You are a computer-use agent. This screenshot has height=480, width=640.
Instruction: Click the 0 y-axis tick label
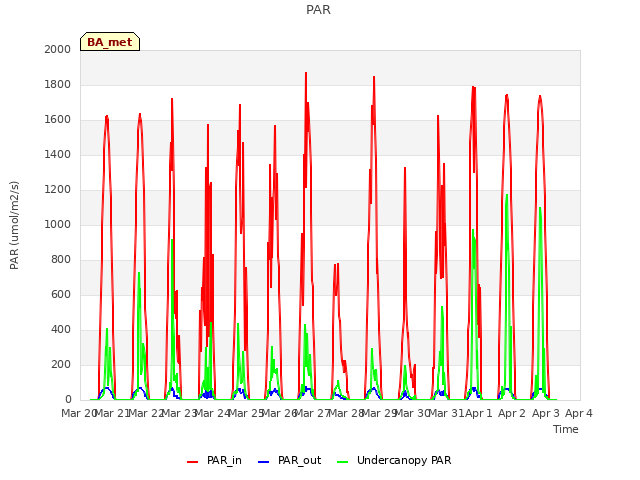pos(68,399)
